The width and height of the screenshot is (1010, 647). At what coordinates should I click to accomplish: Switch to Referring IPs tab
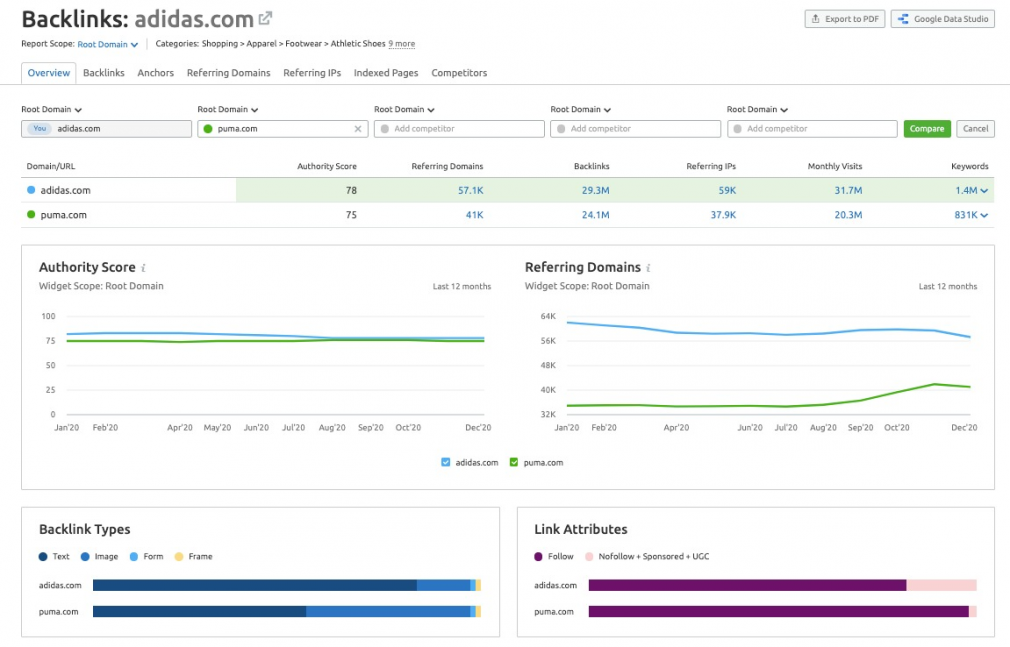click(x=312, y=73)
